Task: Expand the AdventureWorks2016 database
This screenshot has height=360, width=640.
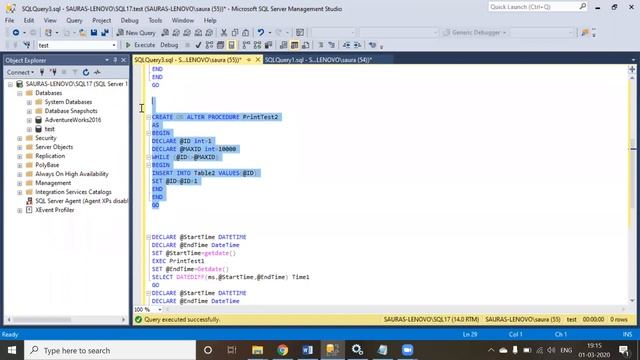Action: [x=29, y=120]
